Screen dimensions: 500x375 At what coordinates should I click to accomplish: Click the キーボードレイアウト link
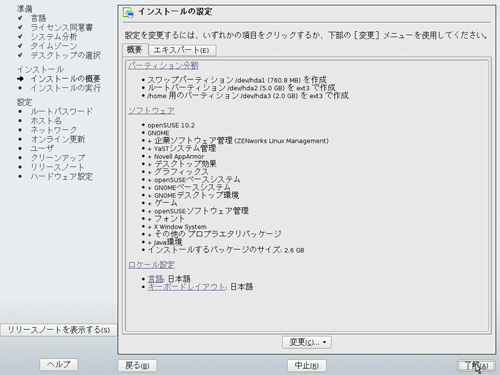point(187,287)
